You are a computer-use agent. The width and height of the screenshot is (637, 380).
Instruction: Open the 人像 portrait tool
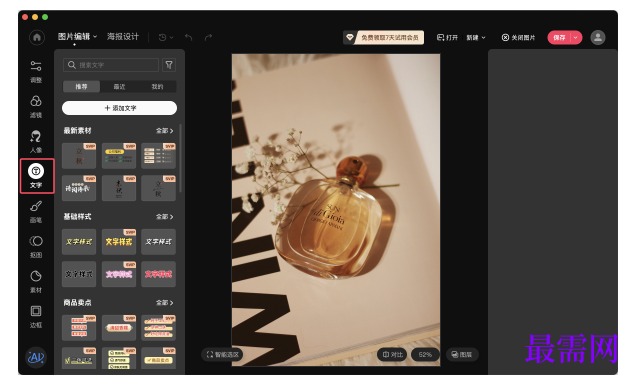[36, 141]
